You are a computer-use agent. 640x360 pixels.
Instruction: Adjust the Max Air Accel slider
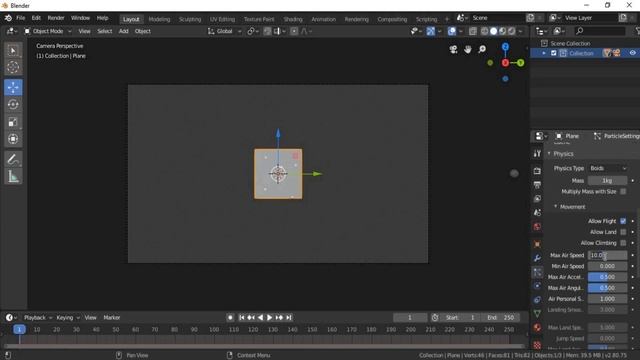pyautogui.click(x=607, y=277)
